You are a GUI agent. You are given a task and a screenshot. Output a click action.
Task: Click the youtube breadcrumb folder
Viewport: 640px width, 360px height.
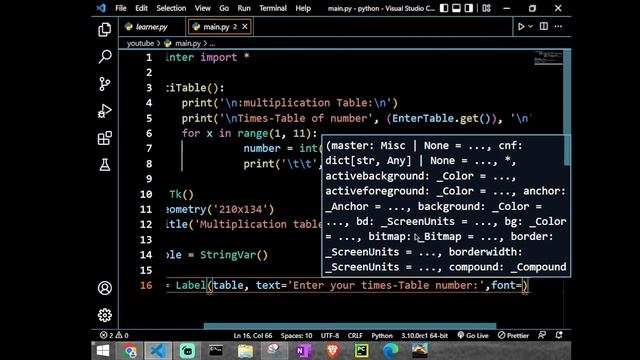click(x=140, y=43)
